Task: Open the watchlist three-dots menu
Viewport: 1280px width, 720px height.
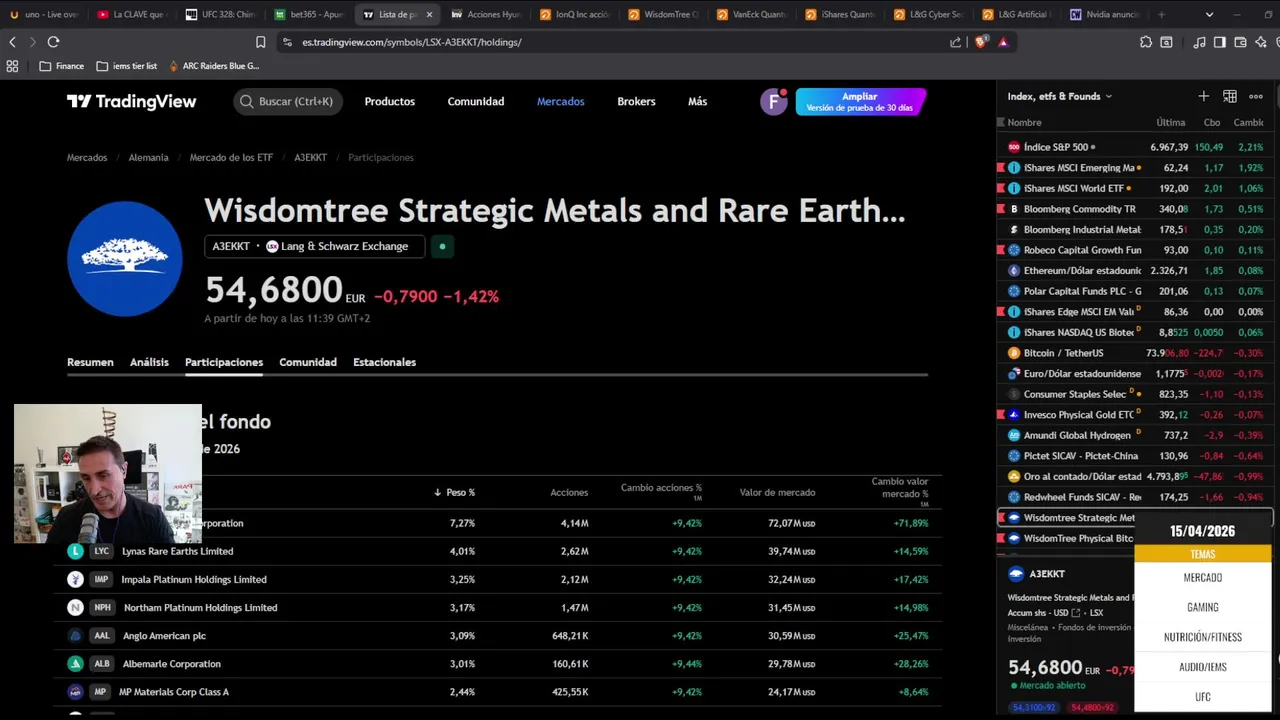Action: pyautogui.click(x=1256, y=96)
